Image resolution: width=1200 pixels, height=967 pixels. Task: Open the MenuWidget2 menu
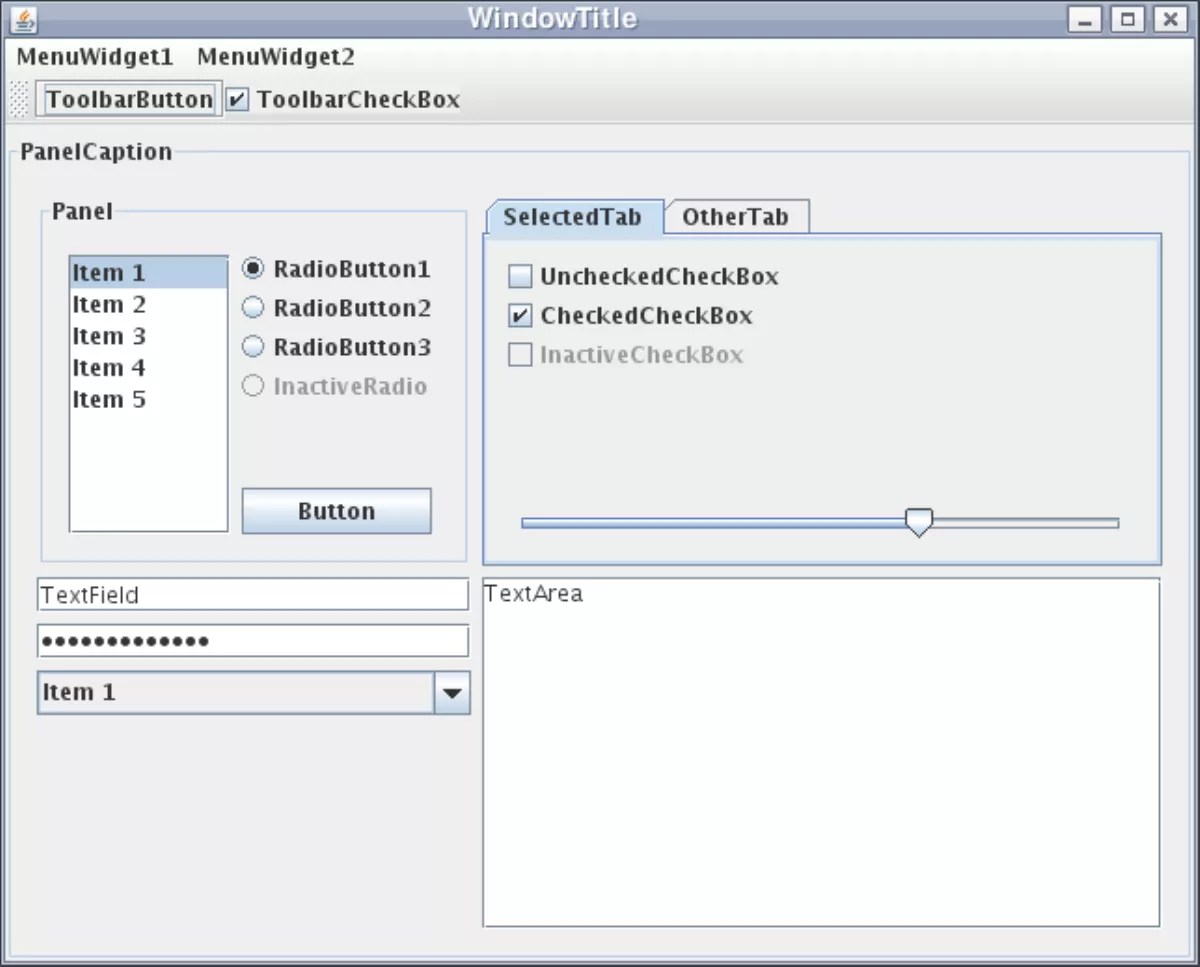point(276,57)
